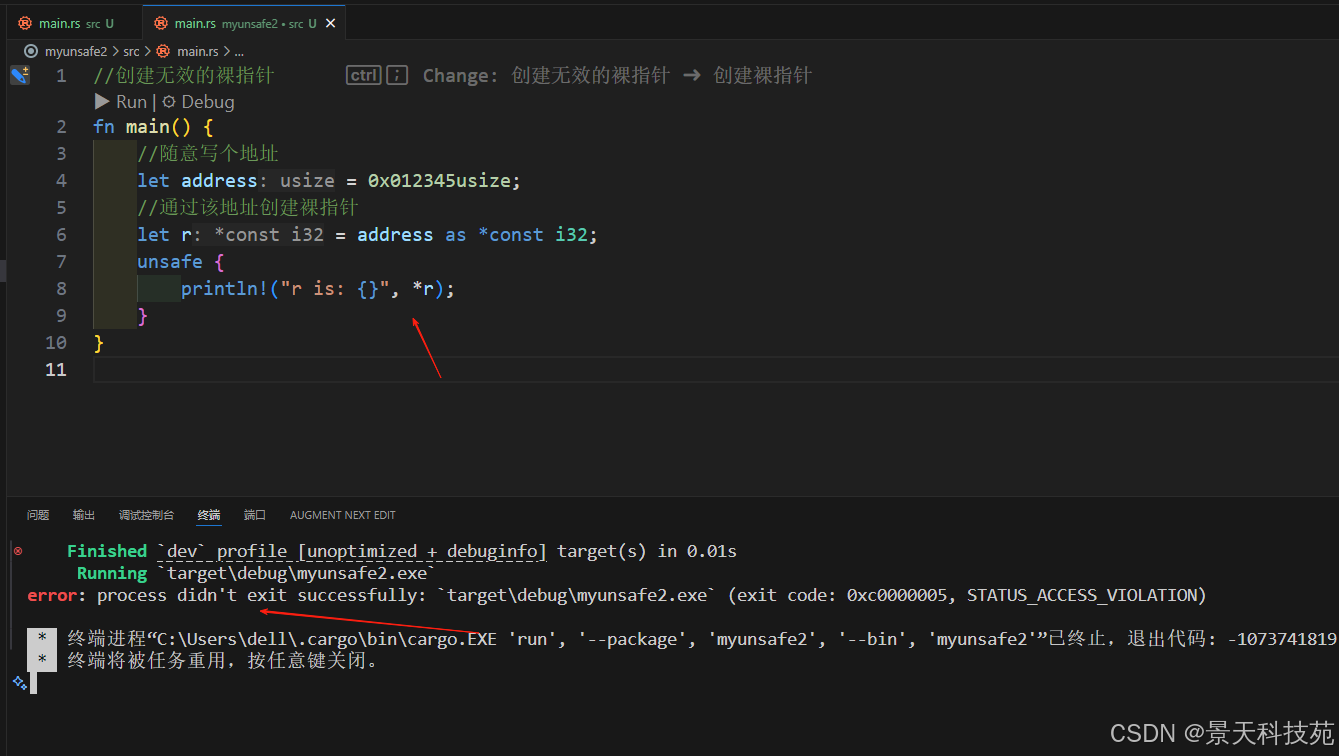Screen dimensions: 1339x756
Task: Switch to the 终端 panel tab
Action: pyautogui.click(x=208, y=514)
